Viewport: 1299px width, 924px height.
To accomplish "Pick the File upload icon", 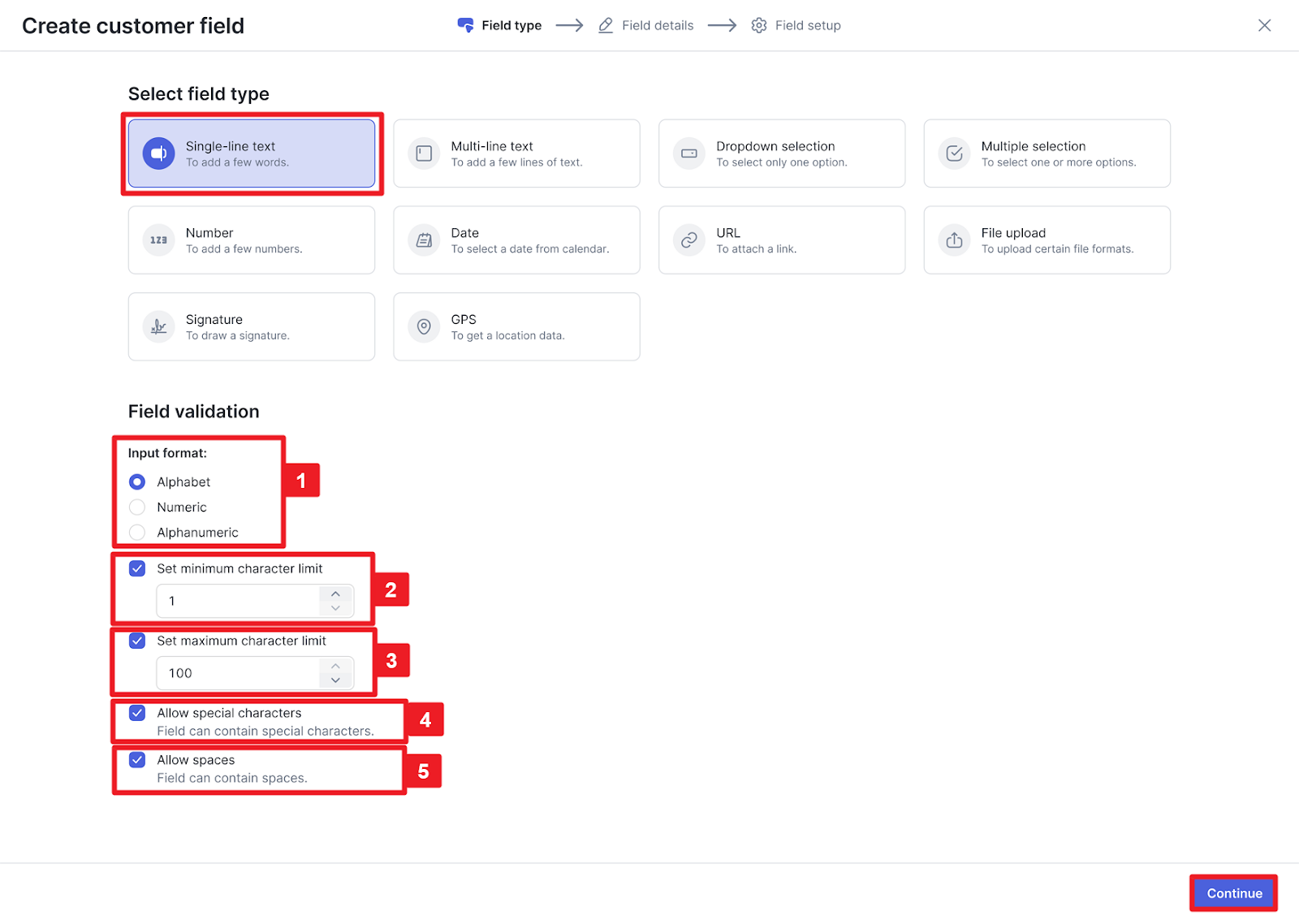I will (954, 240).
